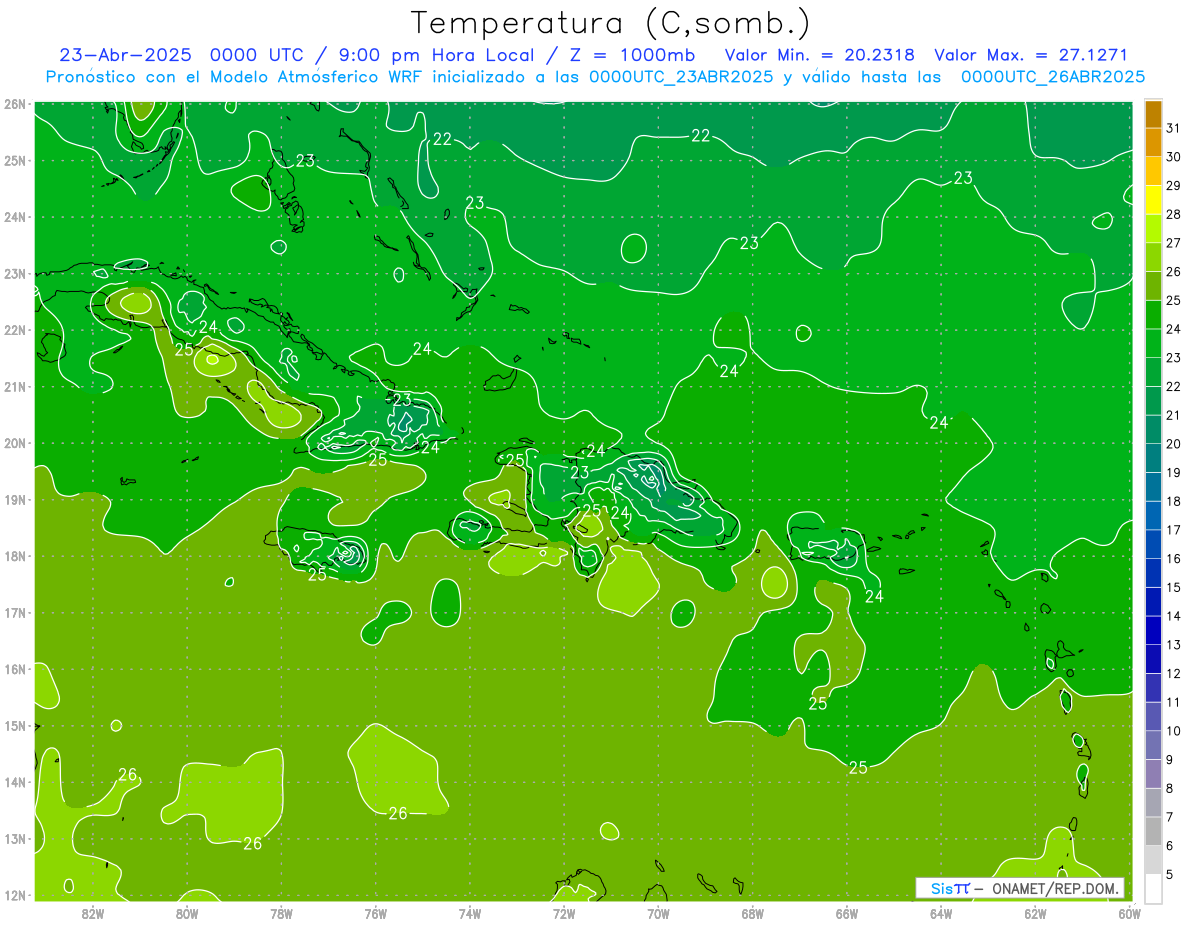Click the gray swatch between 6 and 7
1200x927 pixels.
(1153, 831)
